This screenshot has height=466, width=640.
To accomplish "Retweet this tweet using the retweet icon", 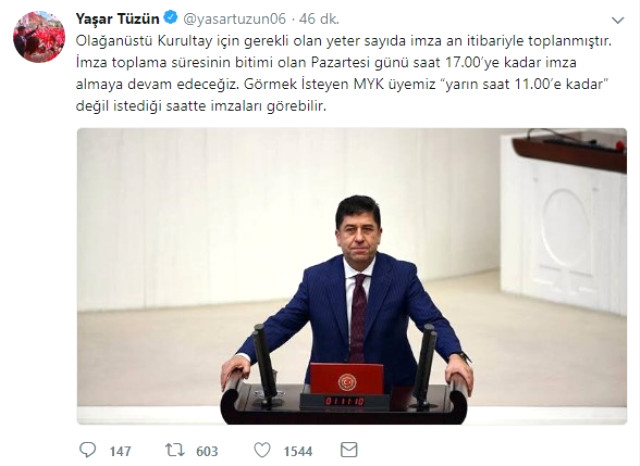I will click(175, 450).
